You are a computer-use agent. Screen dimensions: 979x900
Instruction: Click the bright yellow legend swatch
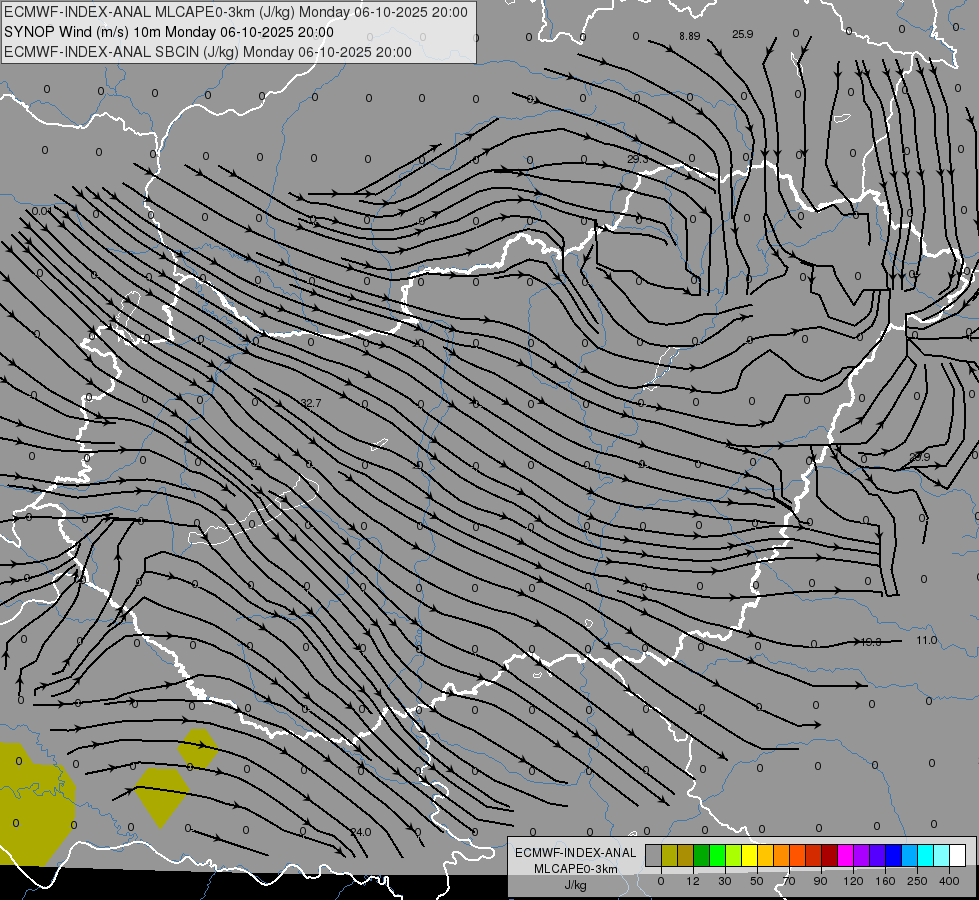click(749, 855)
